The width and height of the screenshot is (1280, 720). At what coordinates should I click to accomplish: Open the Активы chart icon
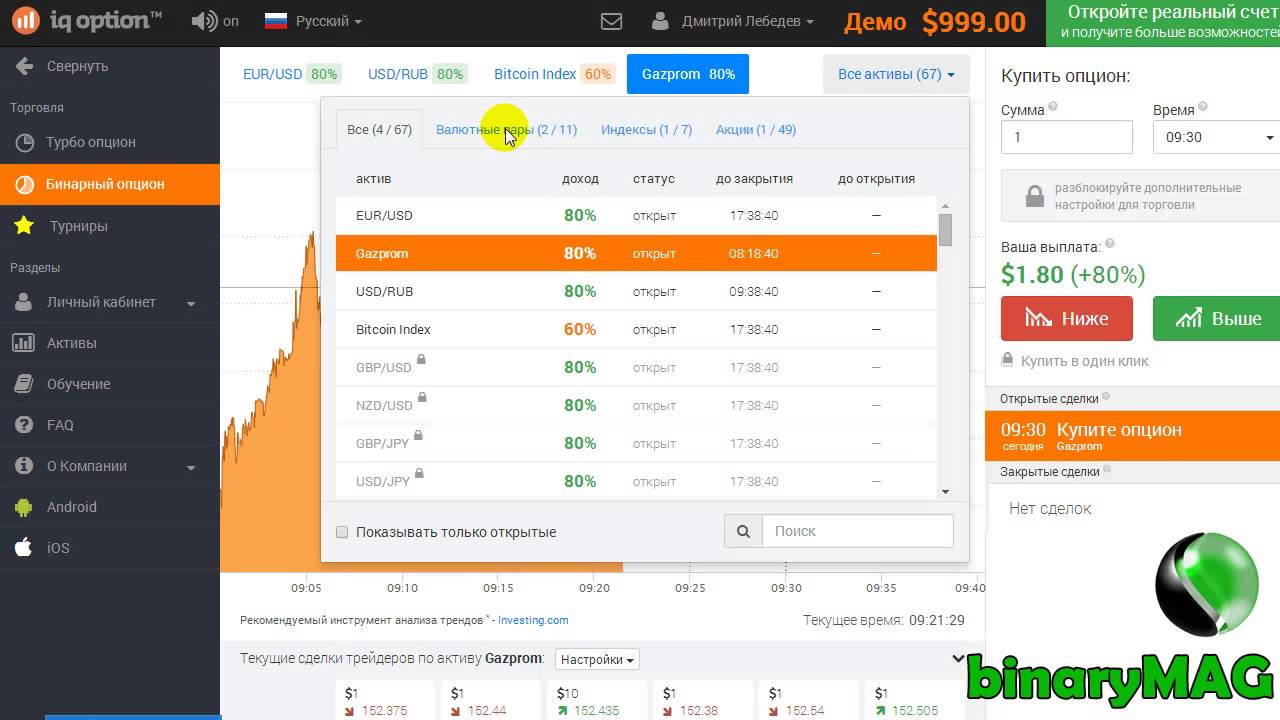[24, 343]
